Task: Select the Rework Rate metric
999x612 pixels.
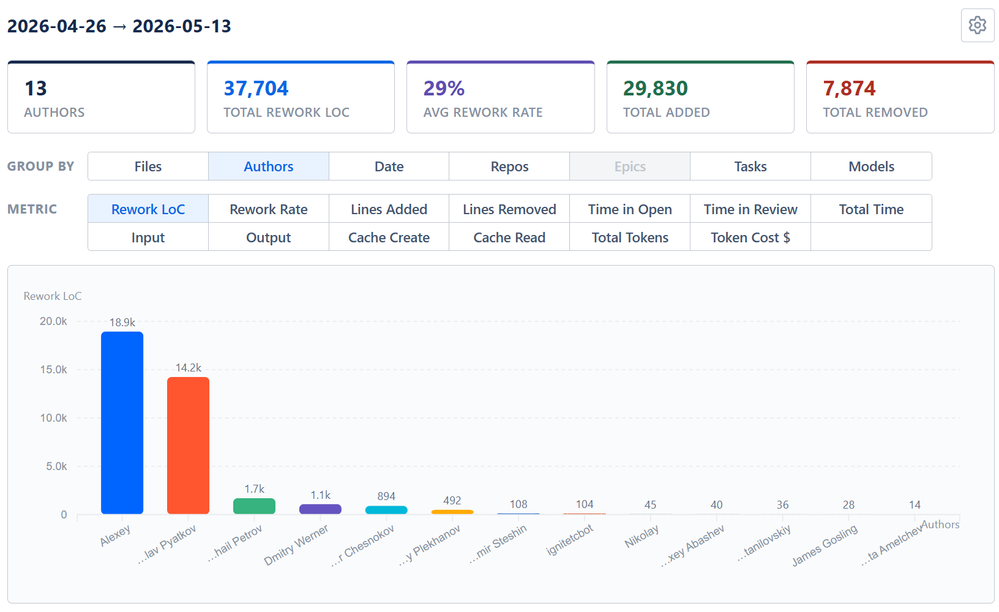Action: click(x=268, y=209)
